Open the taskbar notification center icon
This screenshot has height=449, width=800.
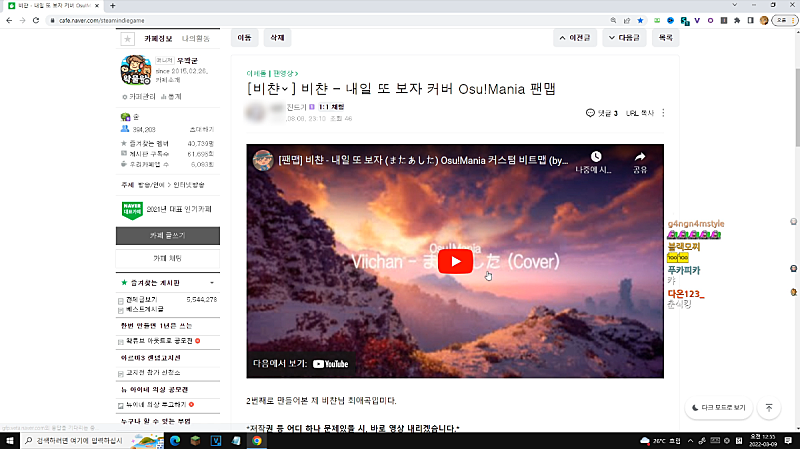coord(788,440)
